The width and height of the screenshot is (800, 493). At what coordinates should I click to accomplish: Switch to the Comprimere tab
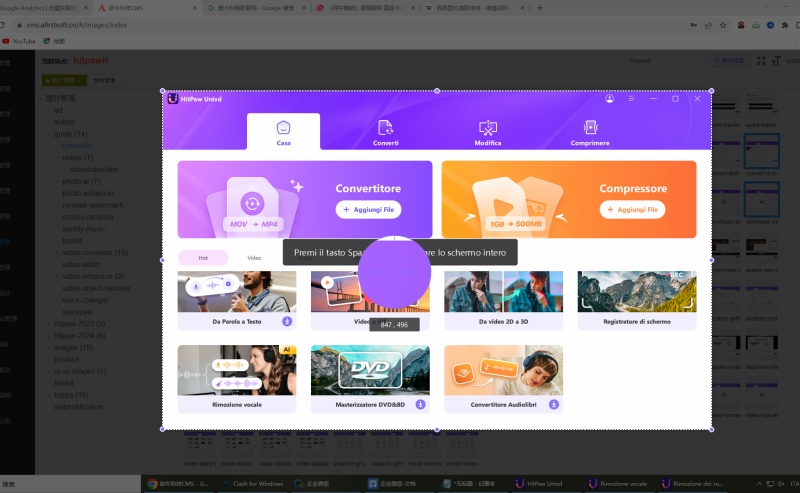tap(590, 132)
